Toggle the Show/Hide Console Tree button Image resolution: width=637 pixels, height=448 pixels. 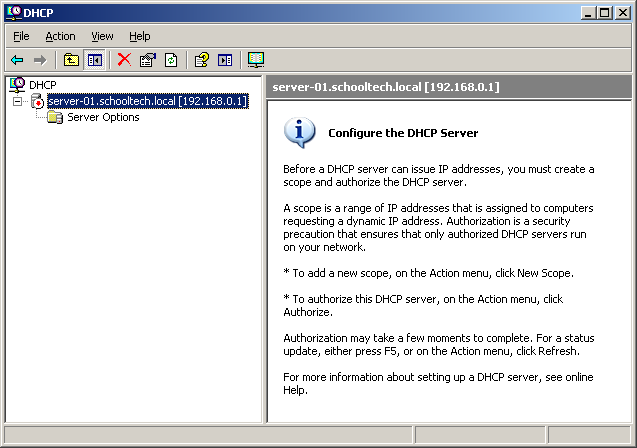(x=94, y=60)
